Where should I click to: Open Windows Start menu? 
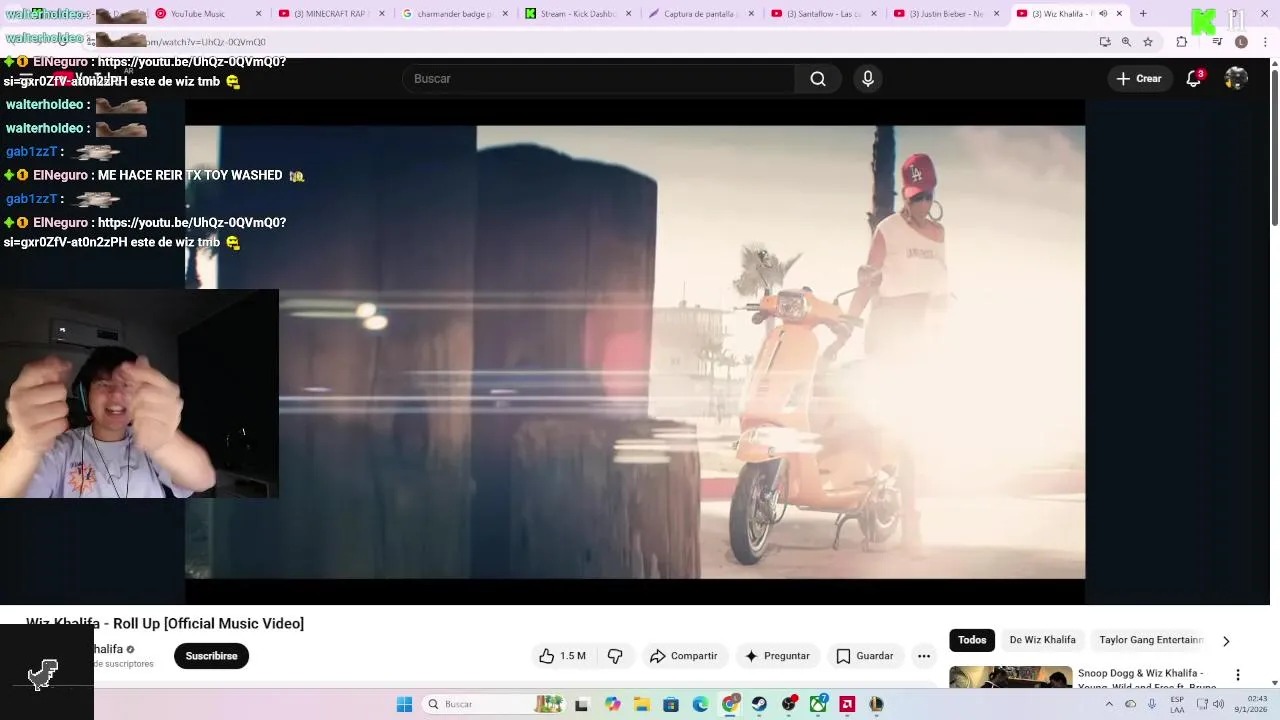(x=404, y=704)
